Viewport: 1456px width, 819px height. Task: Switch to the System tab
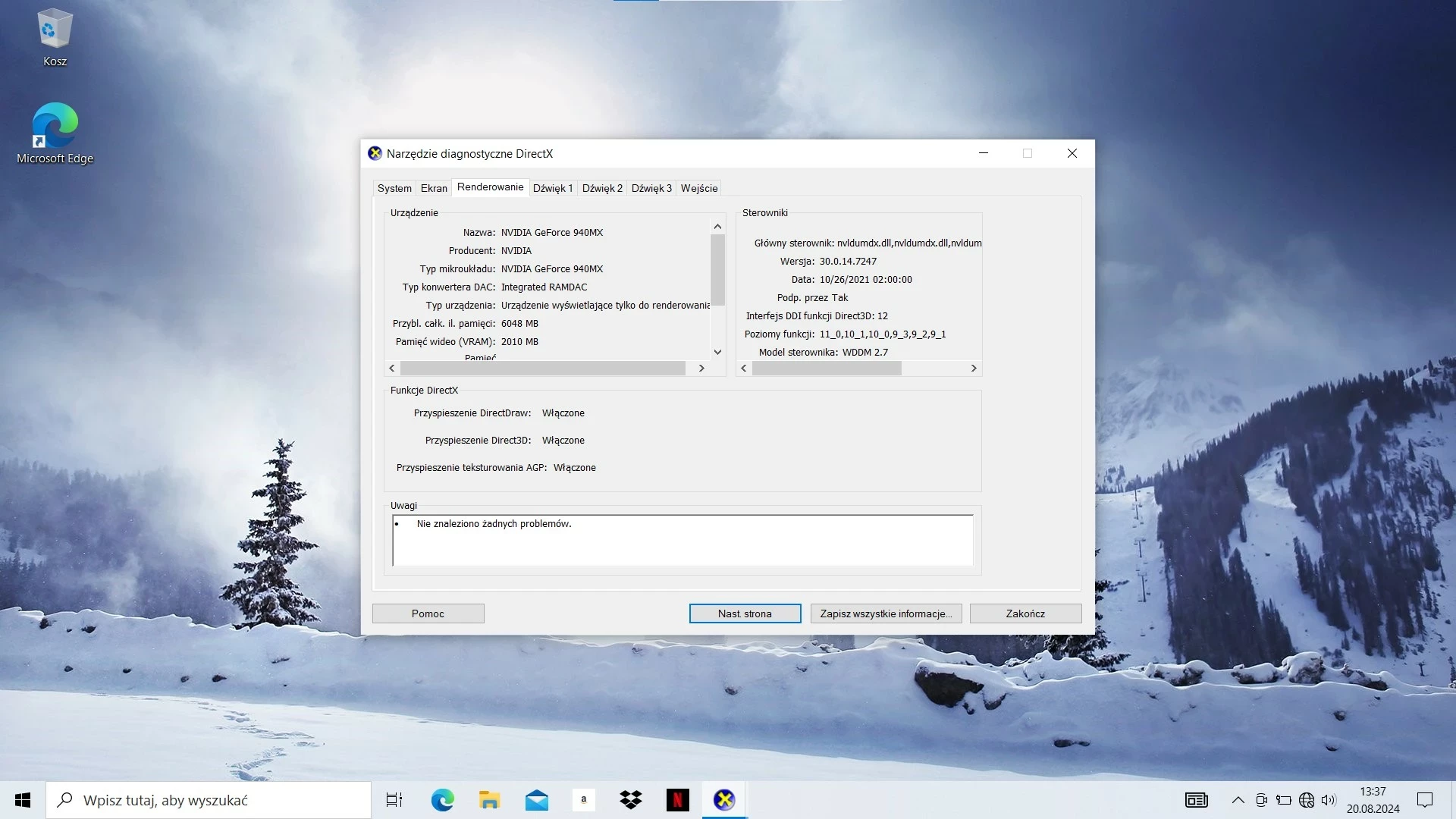pyautogui.click(x=394, y=188)
